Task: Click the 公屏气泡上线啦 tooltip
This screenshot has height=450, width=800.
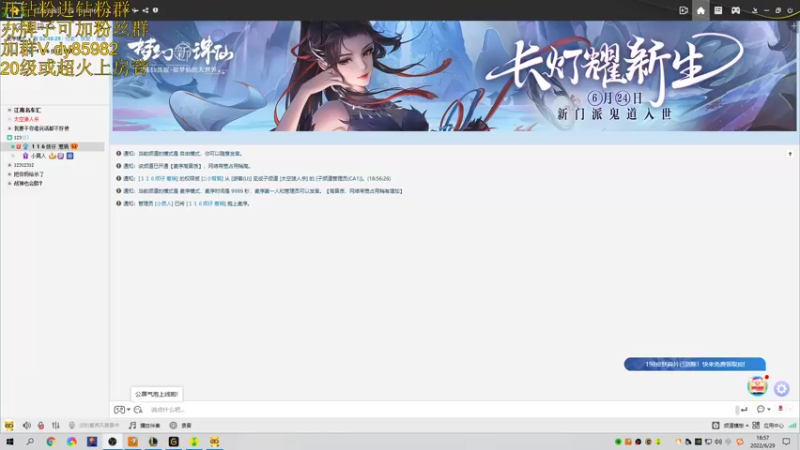Action: click(x=157, y=394)
